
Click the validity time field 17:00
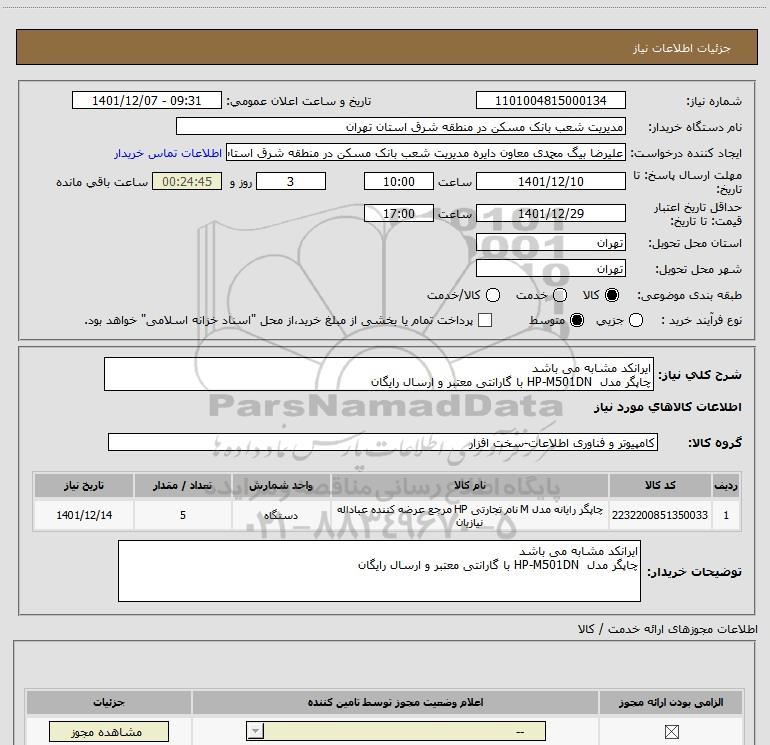[x=399, y=213]
